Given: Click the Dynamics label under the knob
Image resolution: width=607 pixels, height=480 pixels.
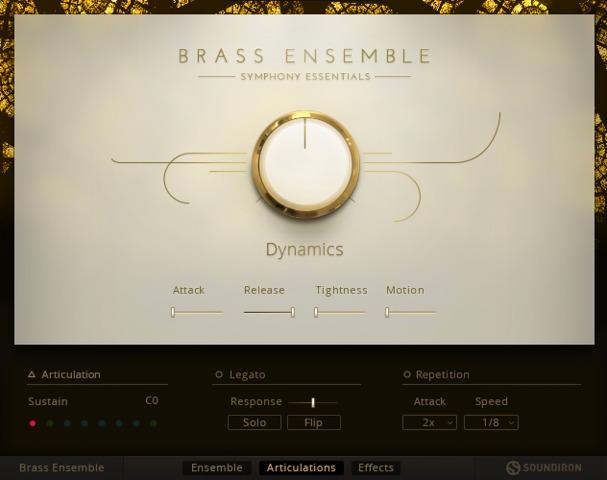Looking at the screenshot, I should tap(304, 250).
